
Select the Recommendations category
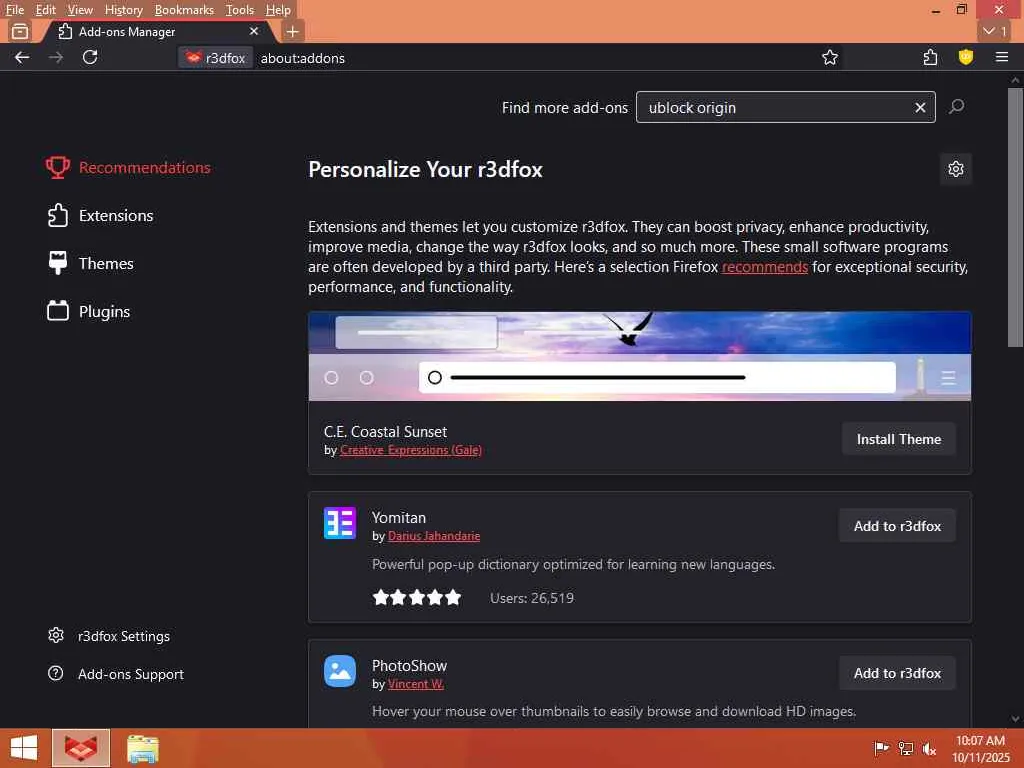coord(128,168)
